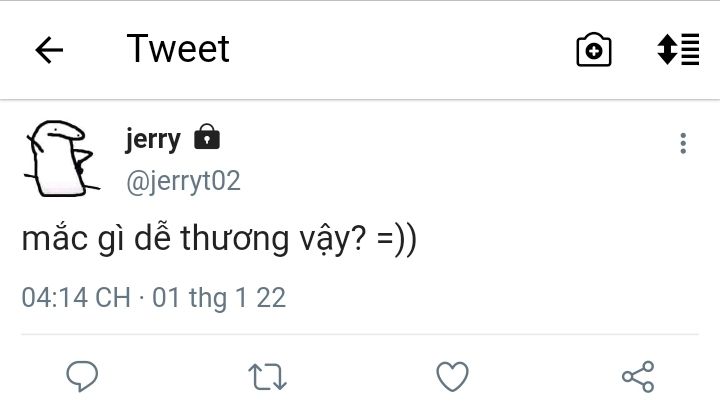Screen dimensions: 720x414
Task: Share this tweet via share icon
Action: click(x=637, y=376)
